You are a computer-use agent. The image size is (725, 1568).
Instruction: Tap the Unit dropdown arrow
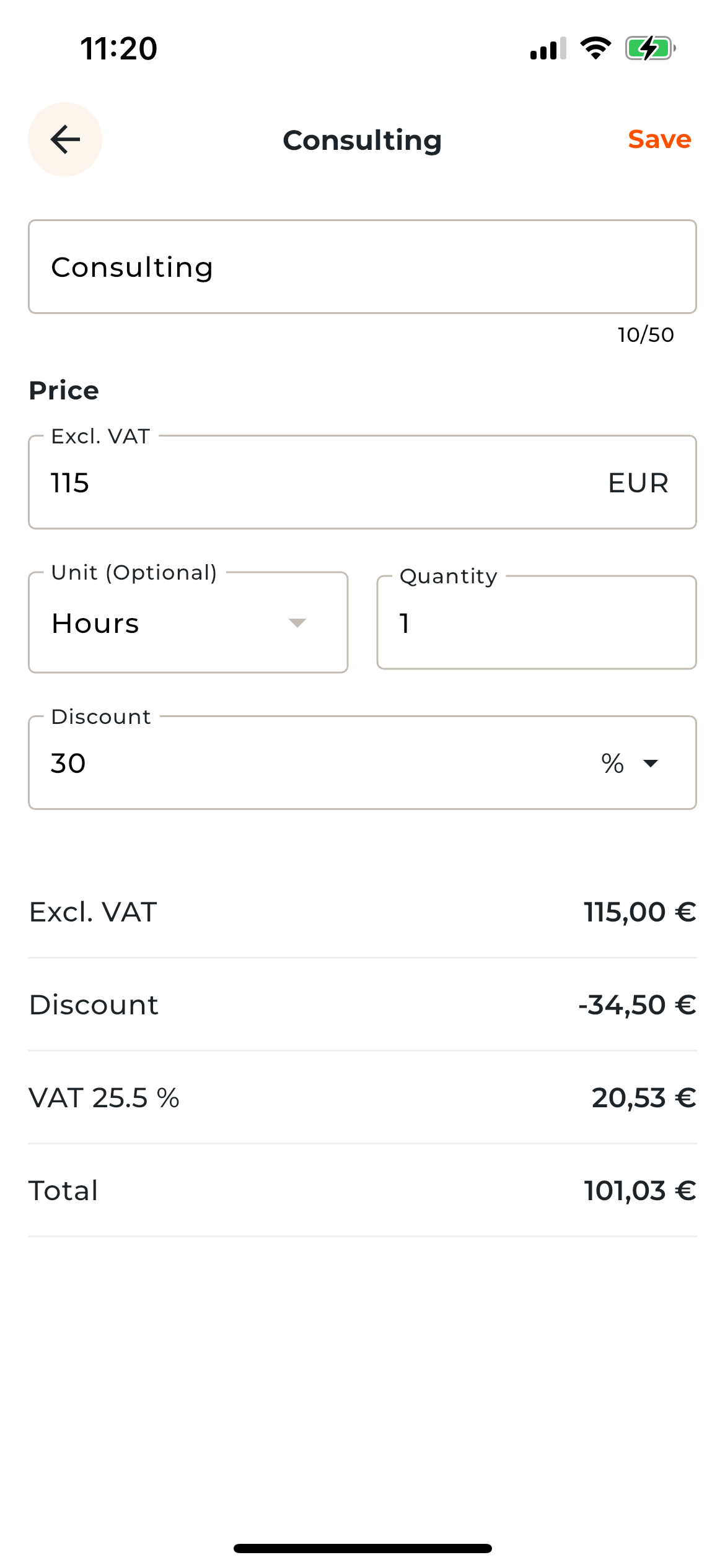coord(297,623)
